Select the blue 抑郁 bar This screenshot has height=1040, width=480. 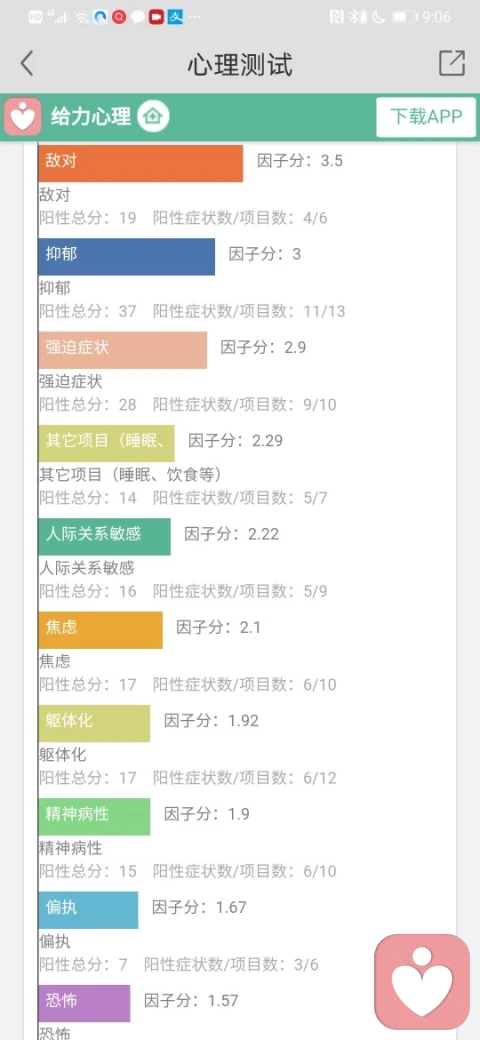tap(127, 257)
